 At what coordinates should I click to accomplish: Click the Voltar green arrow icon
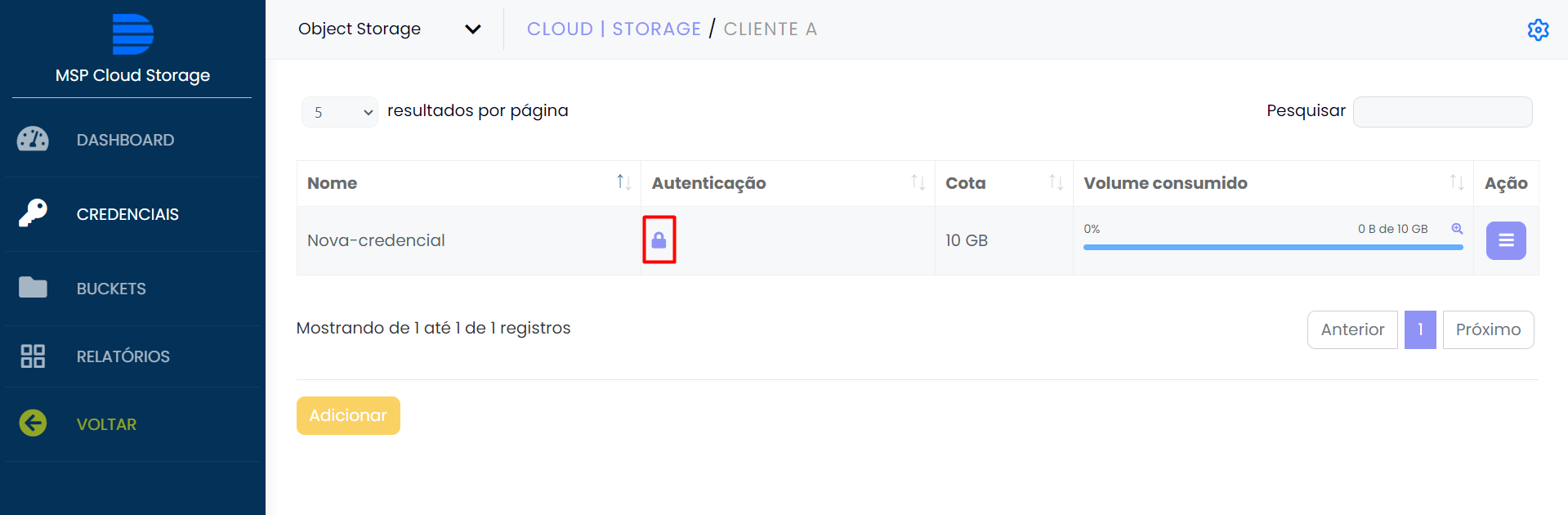point(33,423)
